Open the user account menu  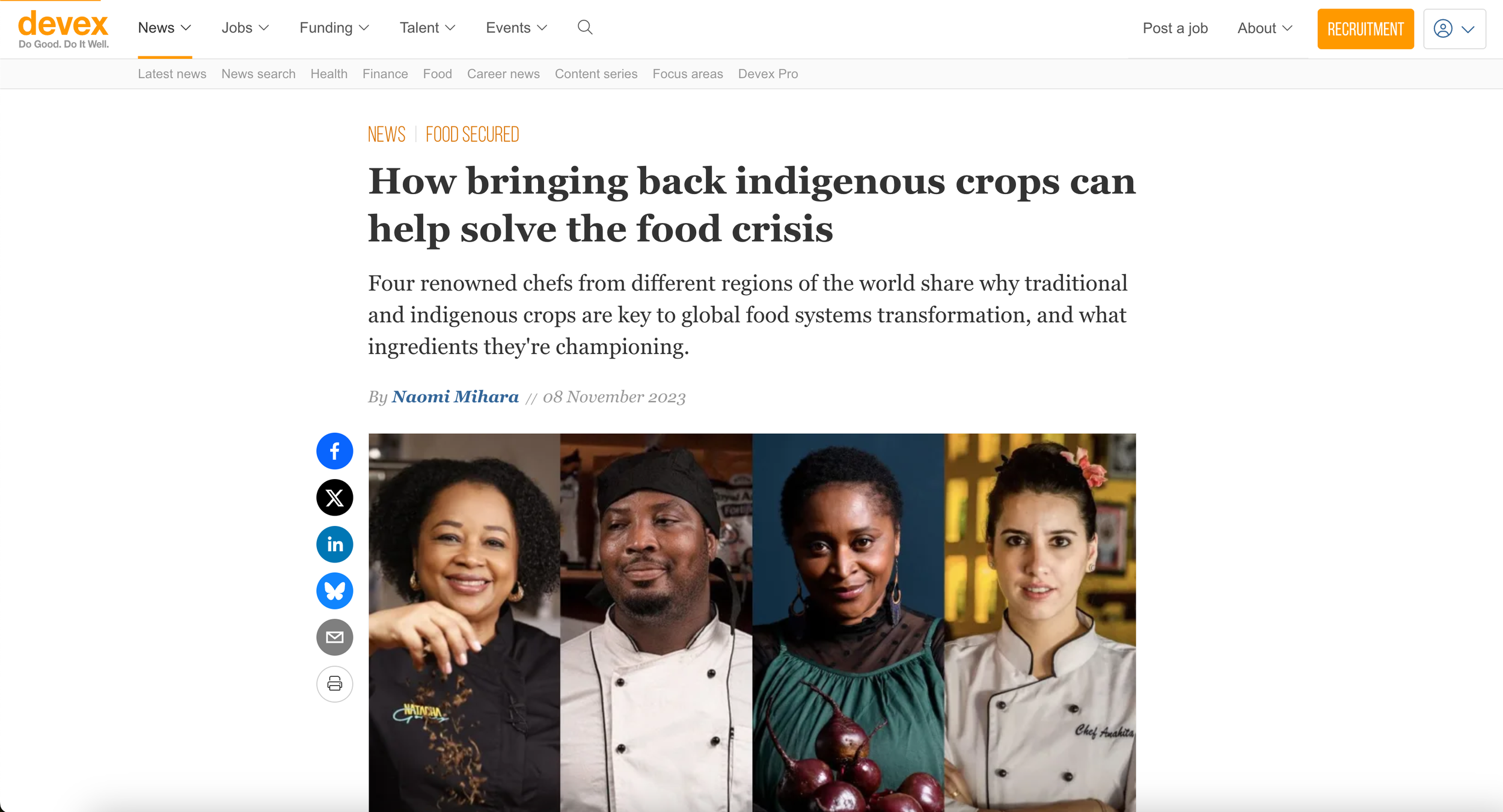1454,29
